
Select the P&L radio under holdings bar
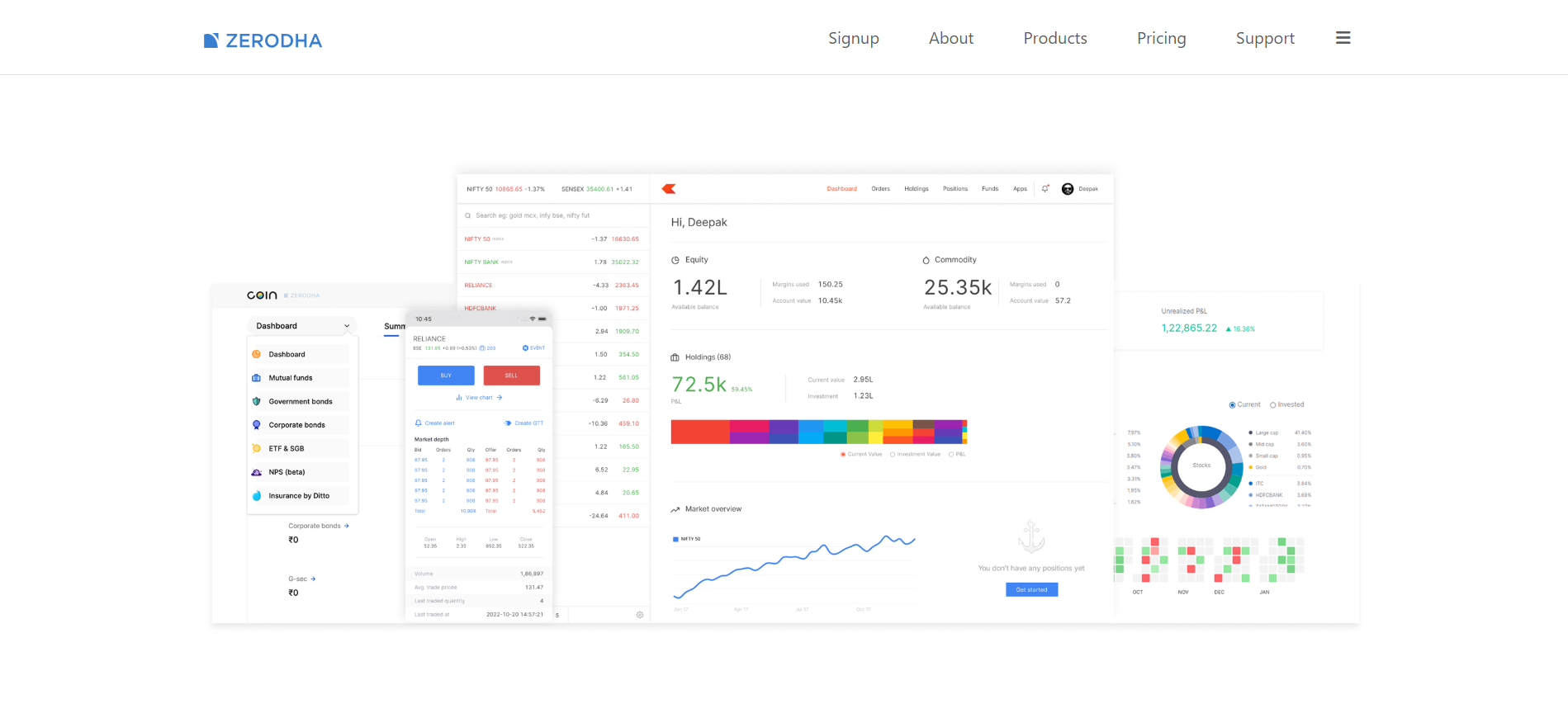coord(951,454)
